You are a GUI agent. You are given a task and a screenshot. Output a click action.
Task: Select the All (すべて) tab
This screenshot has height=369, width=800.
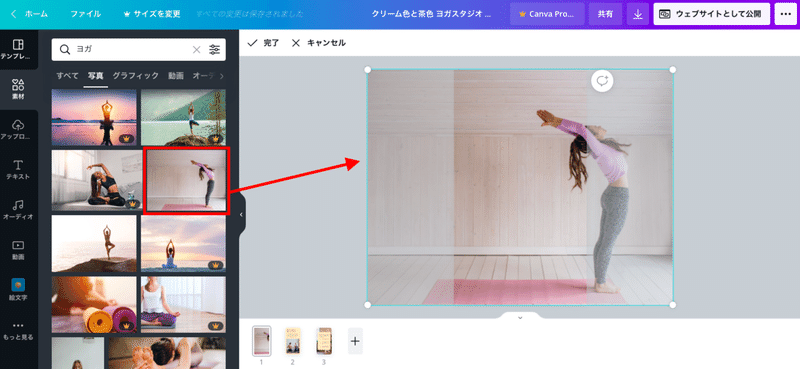67,76
